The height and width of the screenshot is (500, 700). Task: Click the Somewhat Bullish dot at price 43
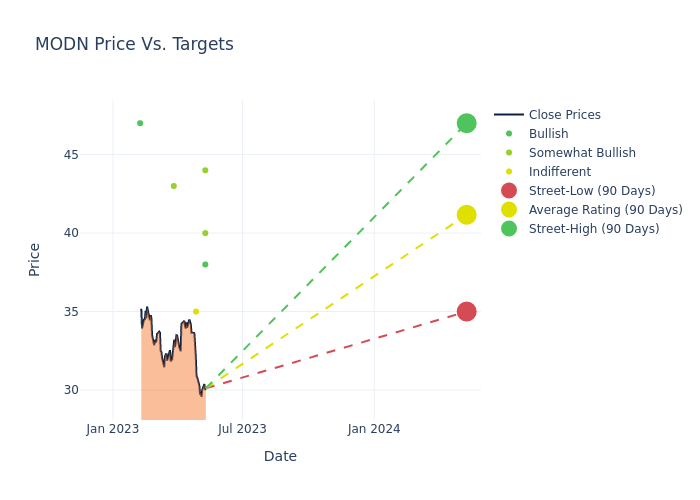click(173, 186)
